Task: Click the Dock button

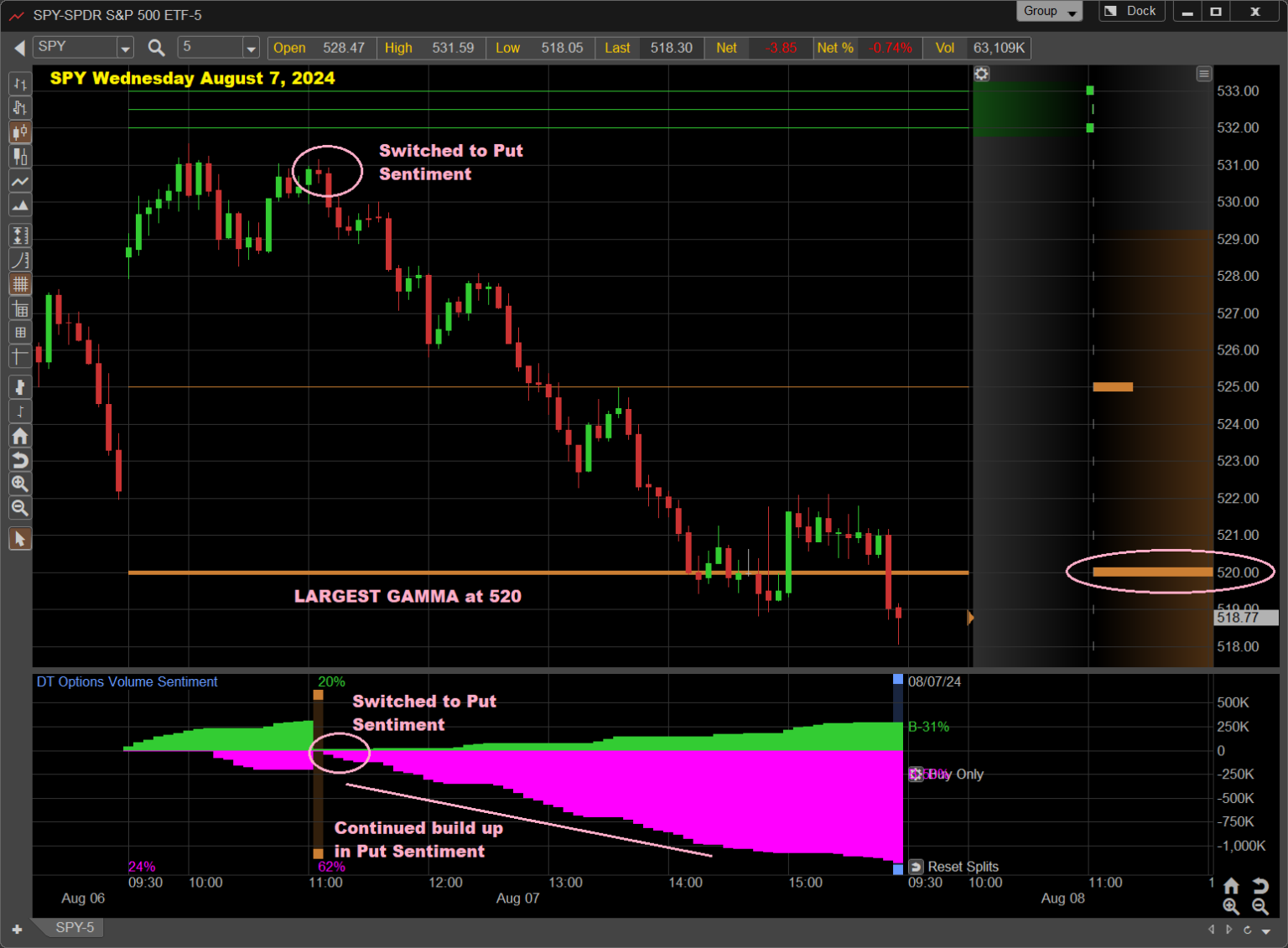Action: [x=1131, y=12]
